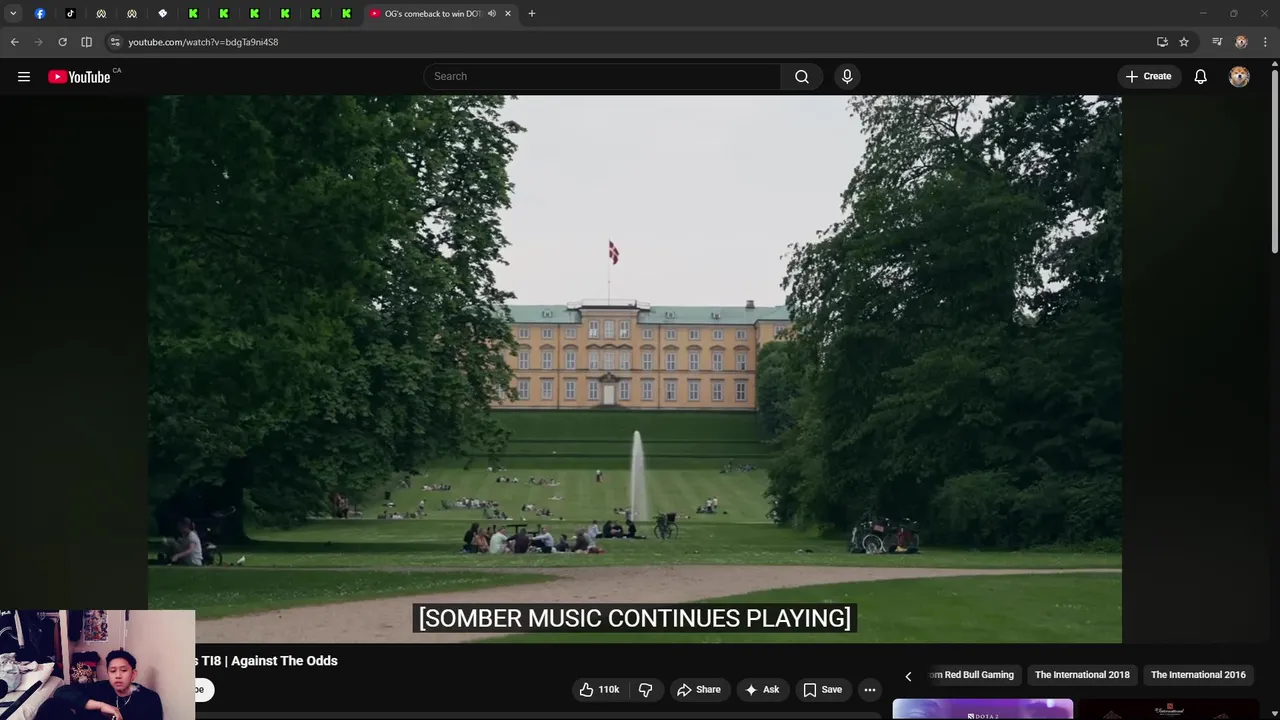The width and height of the screenshot is (1280, 720).
Task: Pause the video by clicking the player
Action: point(634,369)
